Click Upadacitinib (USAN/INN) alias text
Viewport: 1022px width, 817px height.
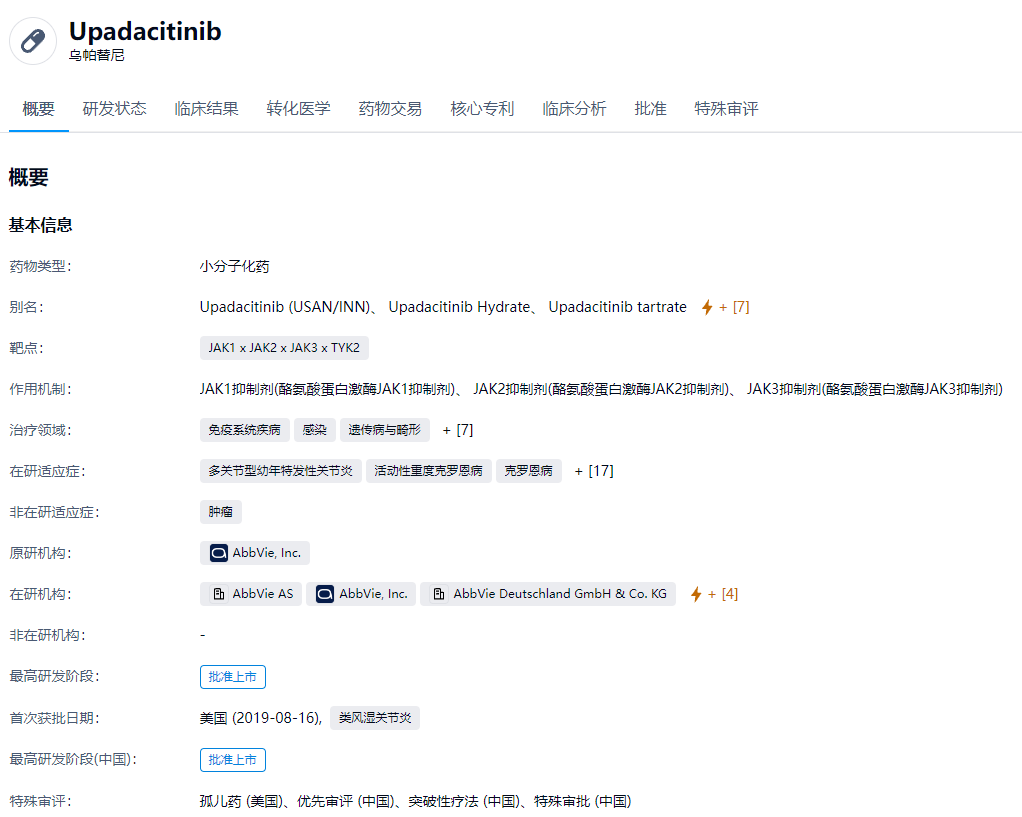285,307
